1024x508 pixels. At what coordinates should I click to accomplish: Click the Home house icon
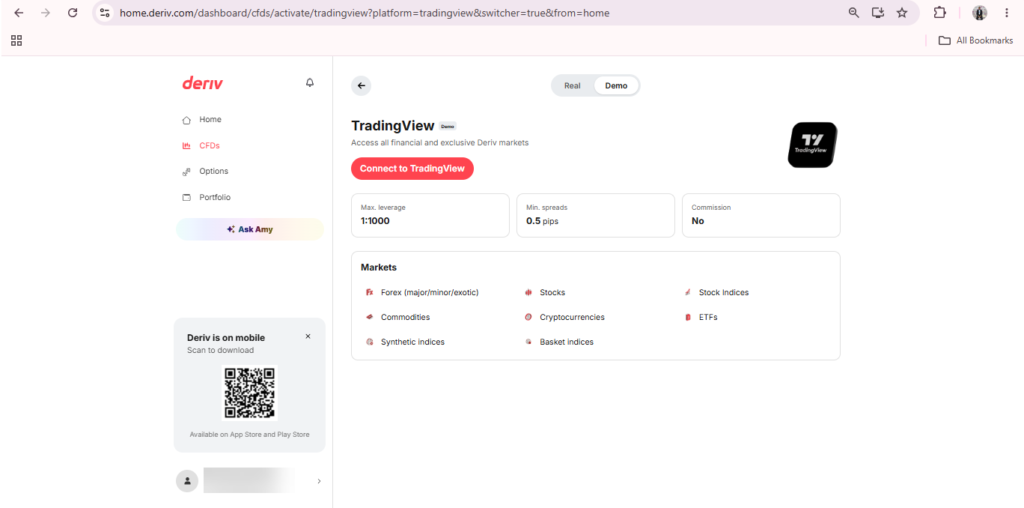[x=186, y=120]
